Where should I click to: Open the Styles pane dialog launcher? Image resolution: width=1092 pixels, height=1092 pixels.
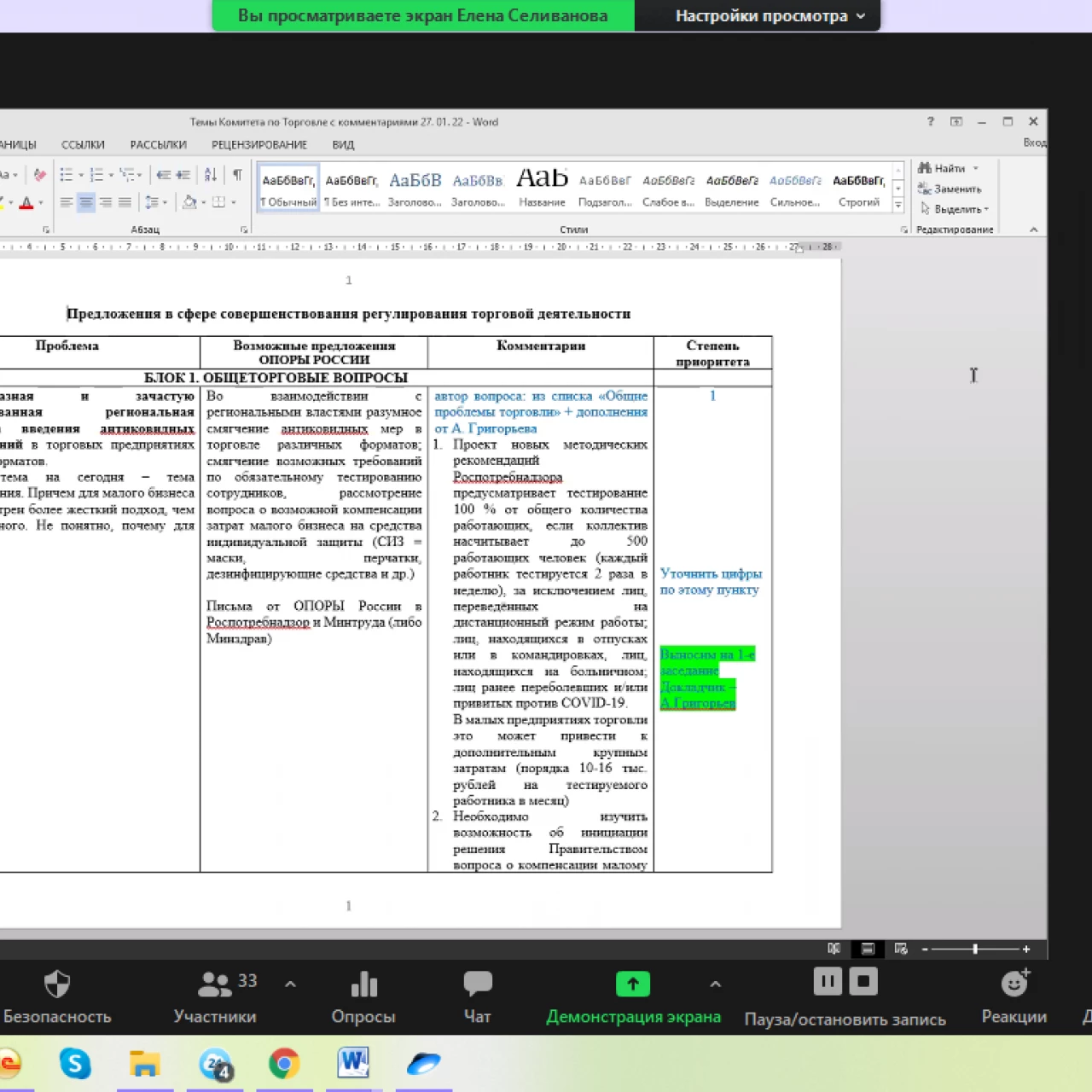(903, 229)
